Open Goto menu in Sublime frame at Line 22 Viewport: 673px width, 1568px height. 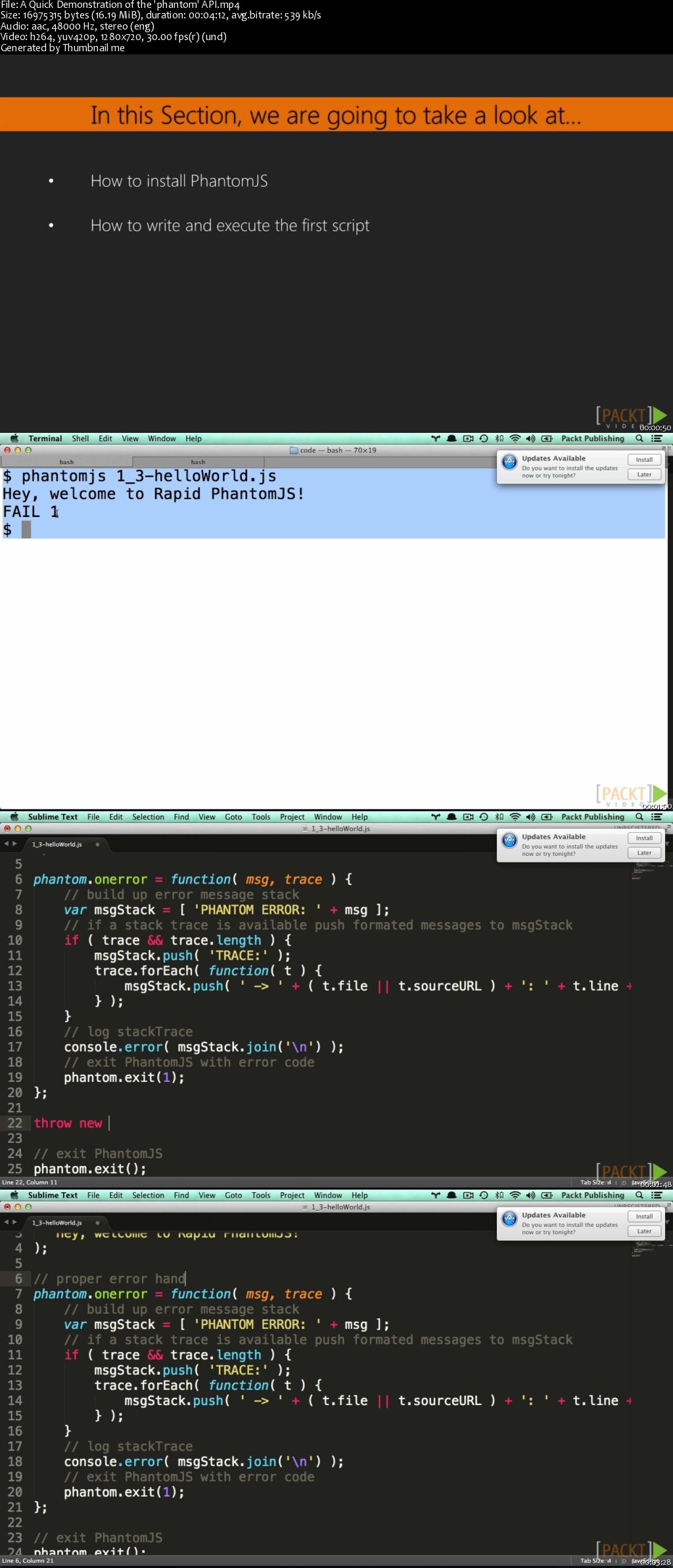(233, 817)
